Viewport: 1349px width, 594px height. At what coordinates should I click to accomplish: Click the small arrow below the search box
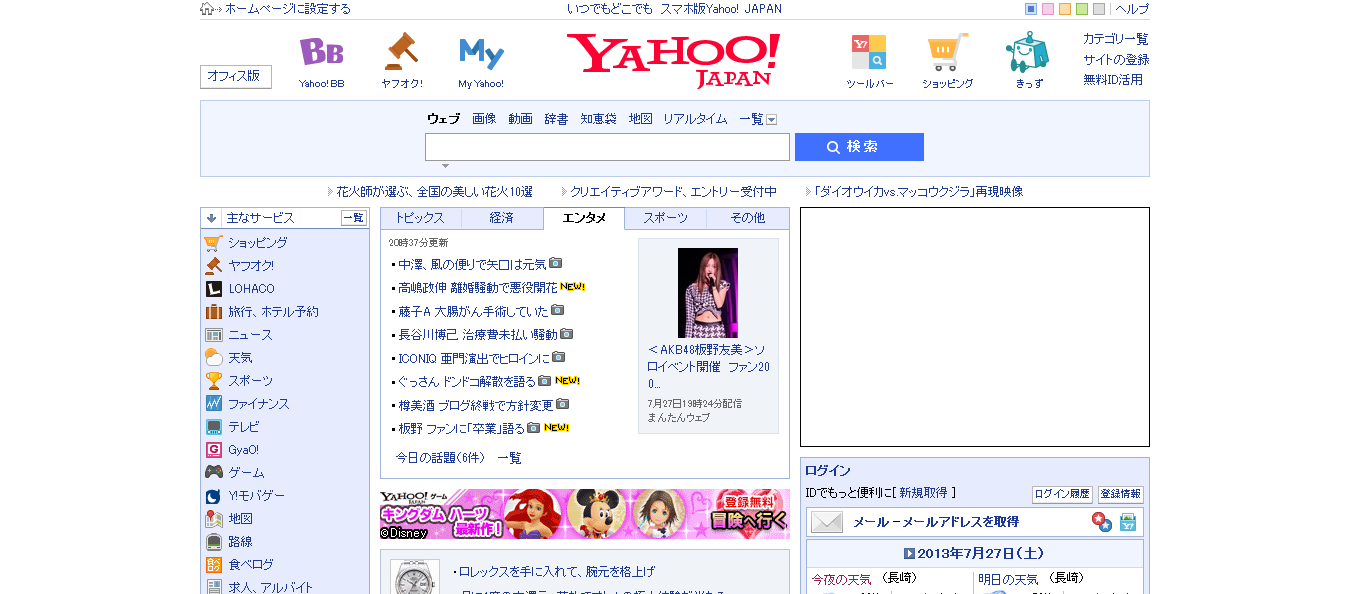(x=445, y=166)
